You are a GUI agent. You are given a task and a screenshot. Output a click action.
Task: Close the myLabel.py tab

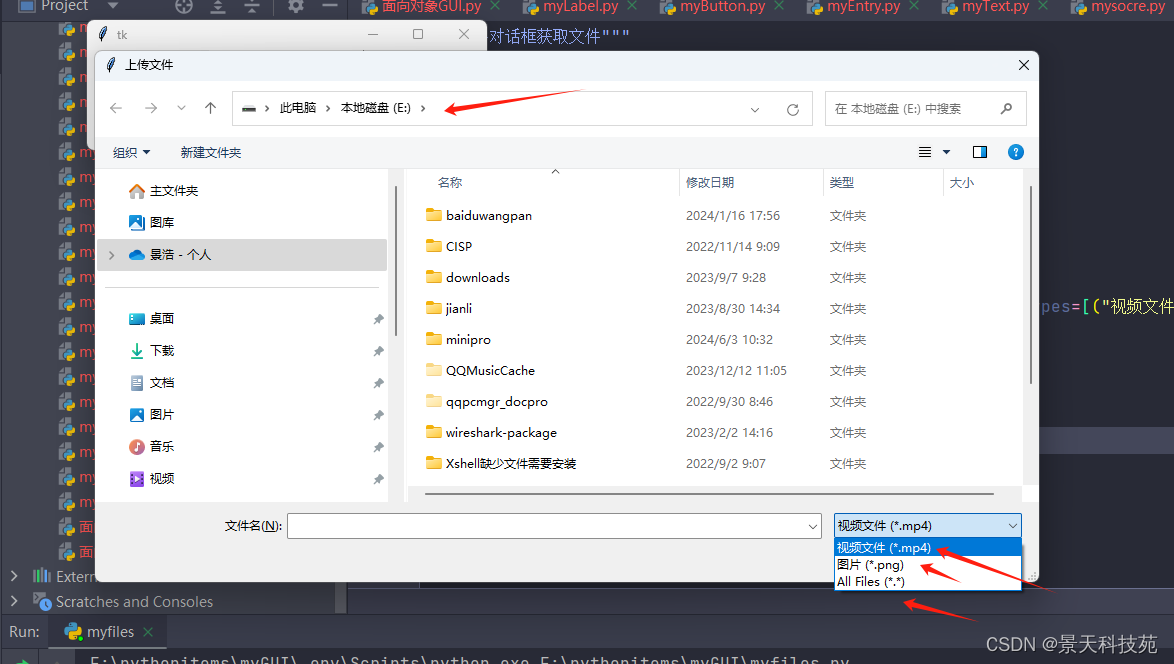click(633, 6)
